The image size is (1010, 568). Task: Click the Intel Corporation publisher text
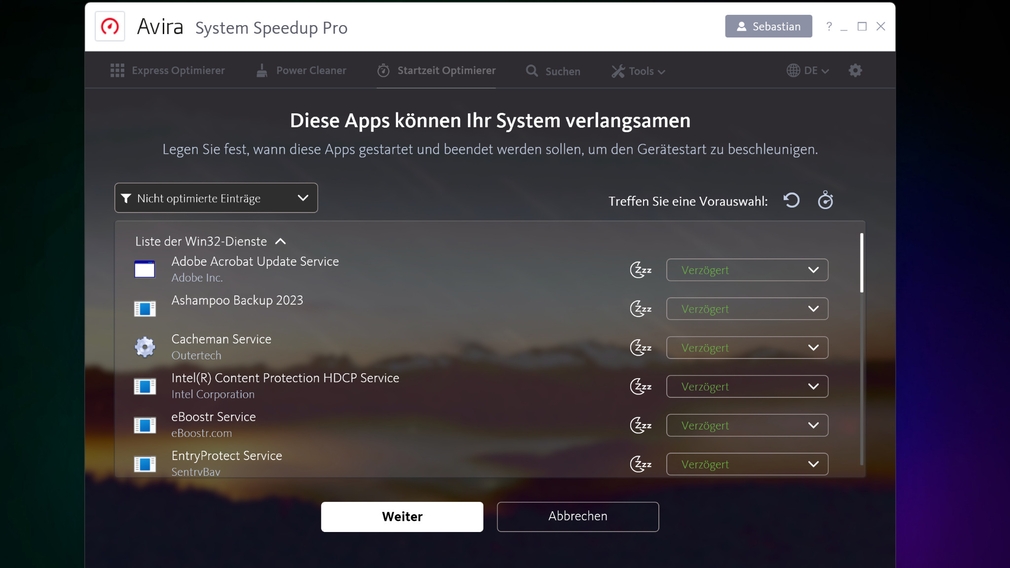[x=213, y=394]
